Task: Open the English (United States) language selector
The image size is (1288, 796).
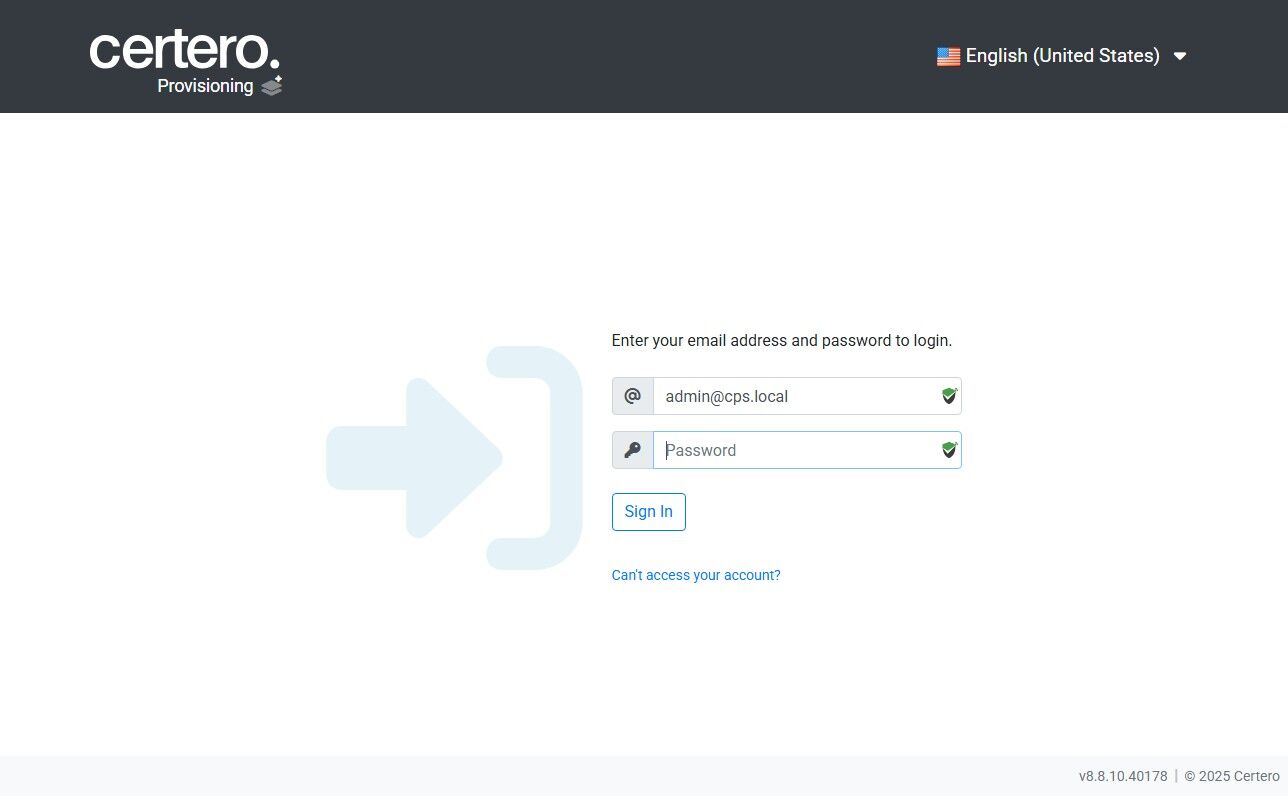Action: (1062, 56)
